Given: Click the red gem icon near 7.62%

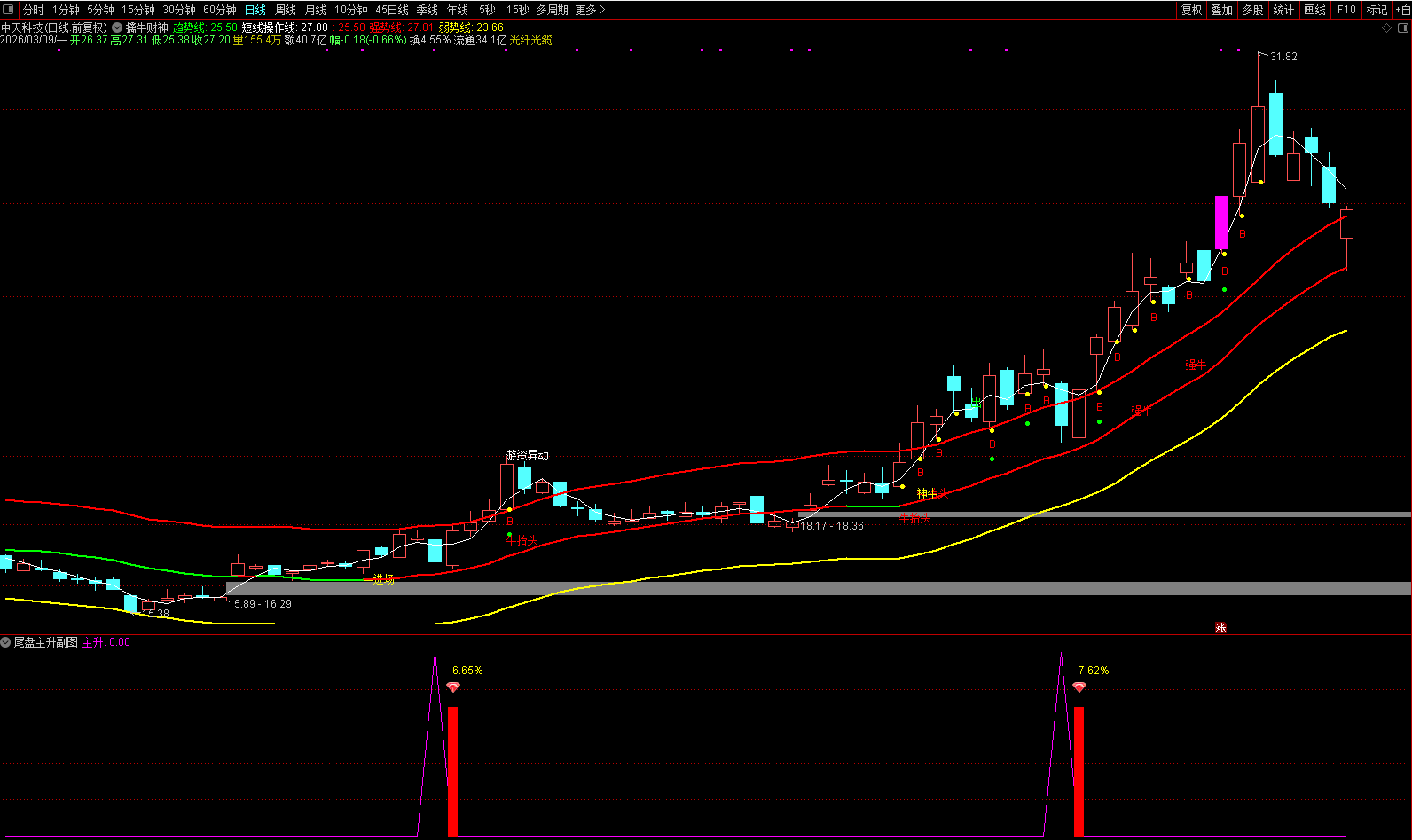Looking at the screenshot, I should coord(1079,687).
